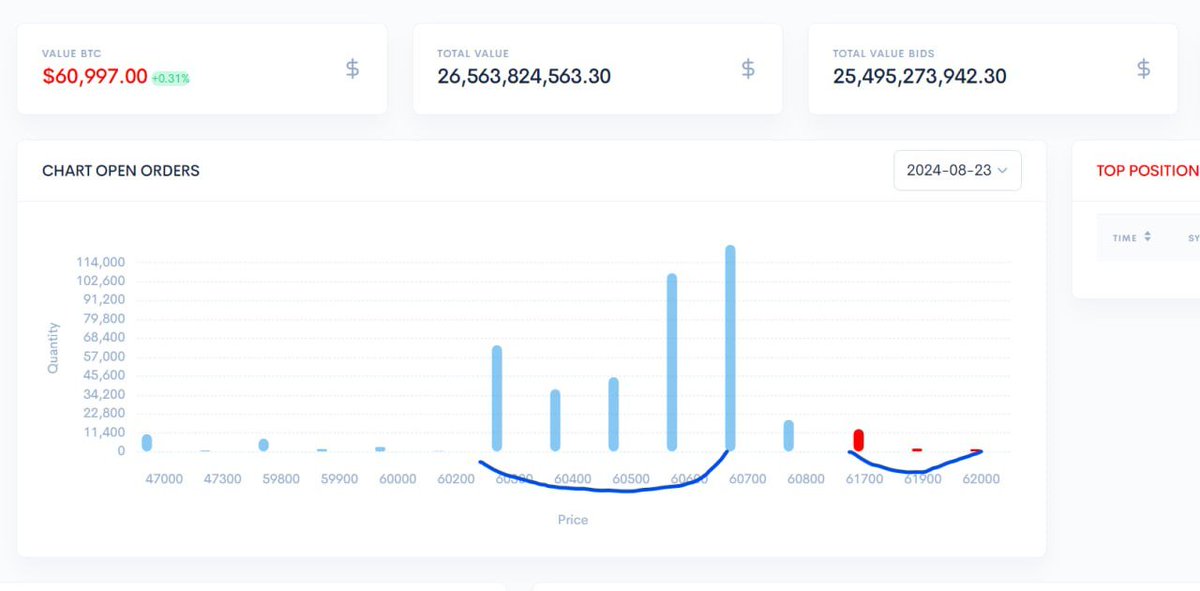Click the 26,563,824,563.30 total value
1200x591 pixels.
coord(524,76)
